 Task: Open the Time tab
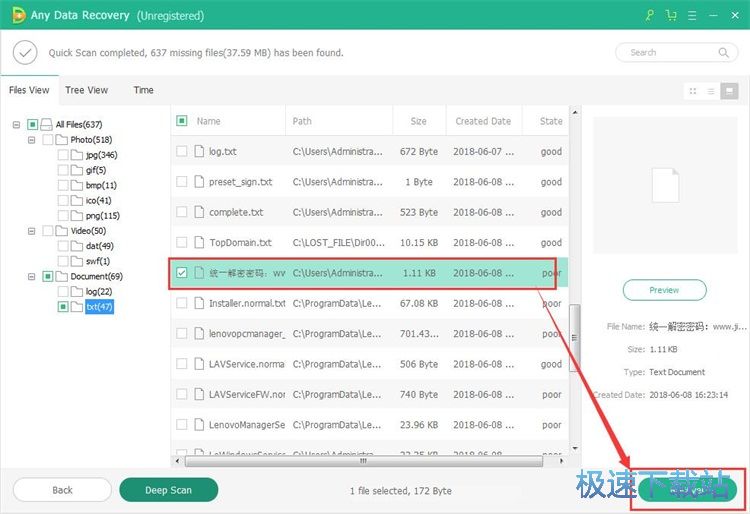[x=143, y=90]
